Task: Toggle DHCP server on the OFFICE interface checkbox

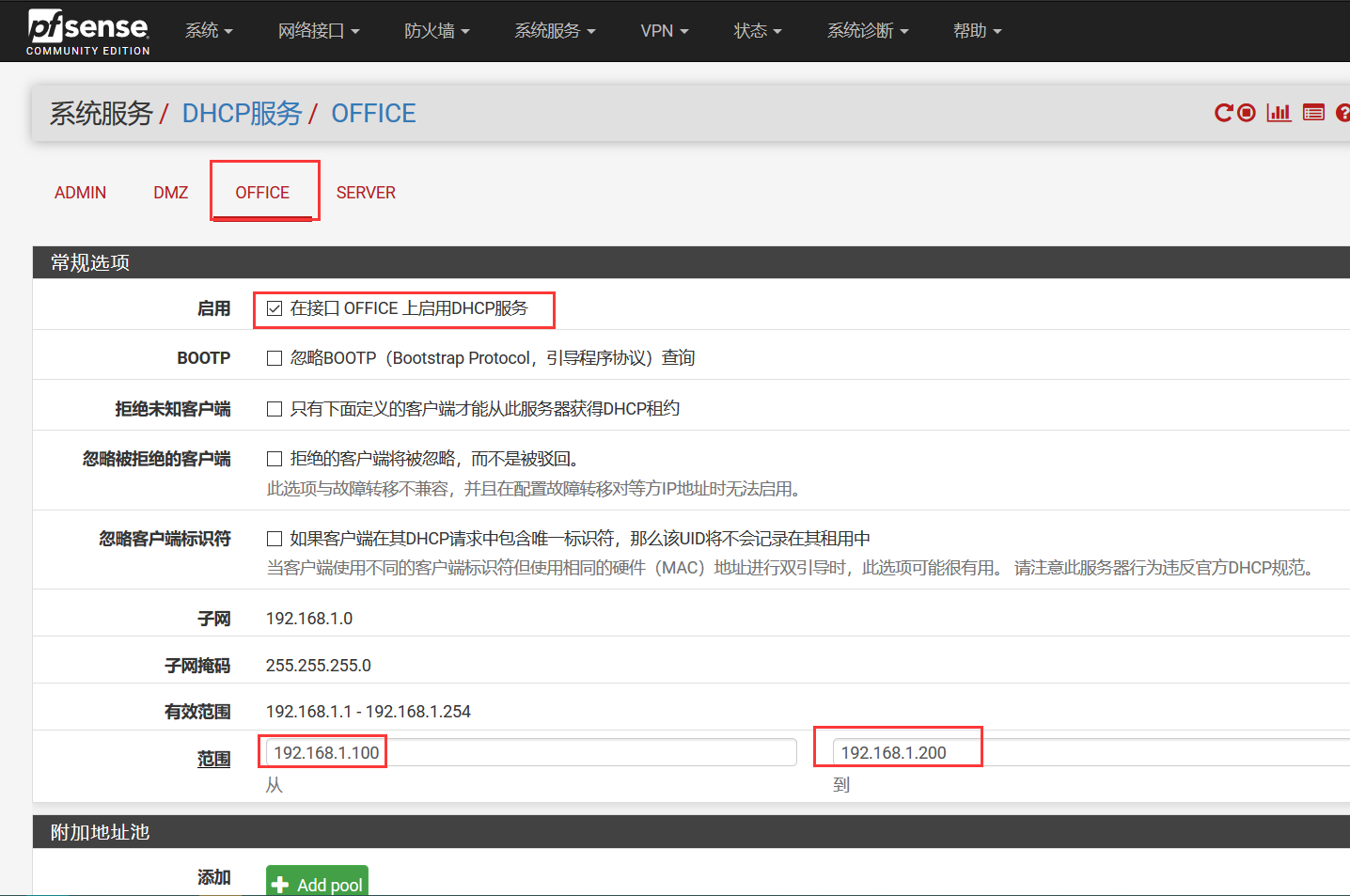Action: [x=275, y=308]
